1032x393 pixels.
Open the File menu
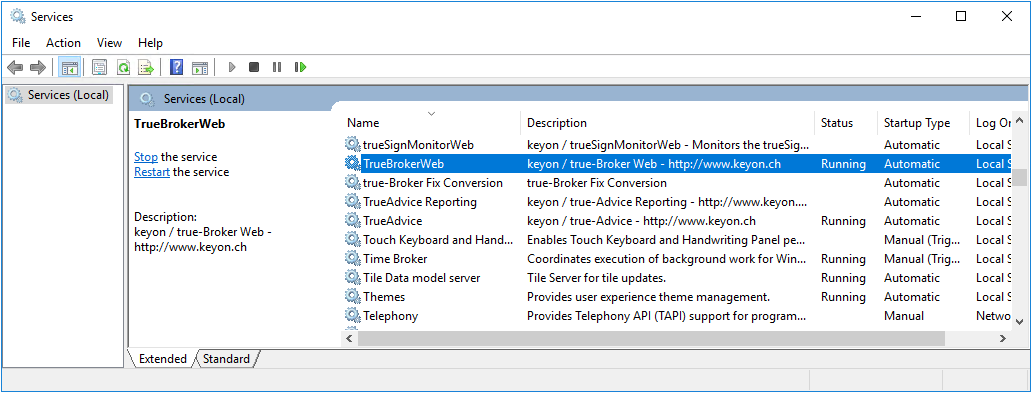click(21, 43)
